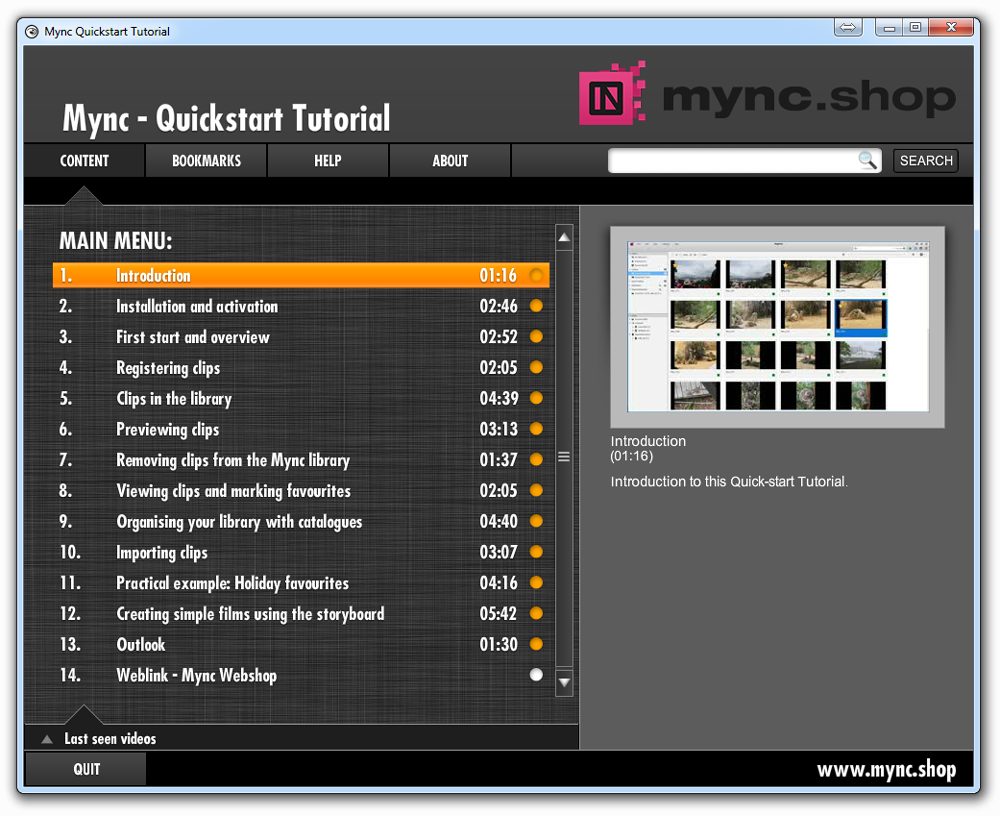The image size is (1000, 816).
Task: Click the orange dot next to Previewing clips
Action: [x=536, y=429]
